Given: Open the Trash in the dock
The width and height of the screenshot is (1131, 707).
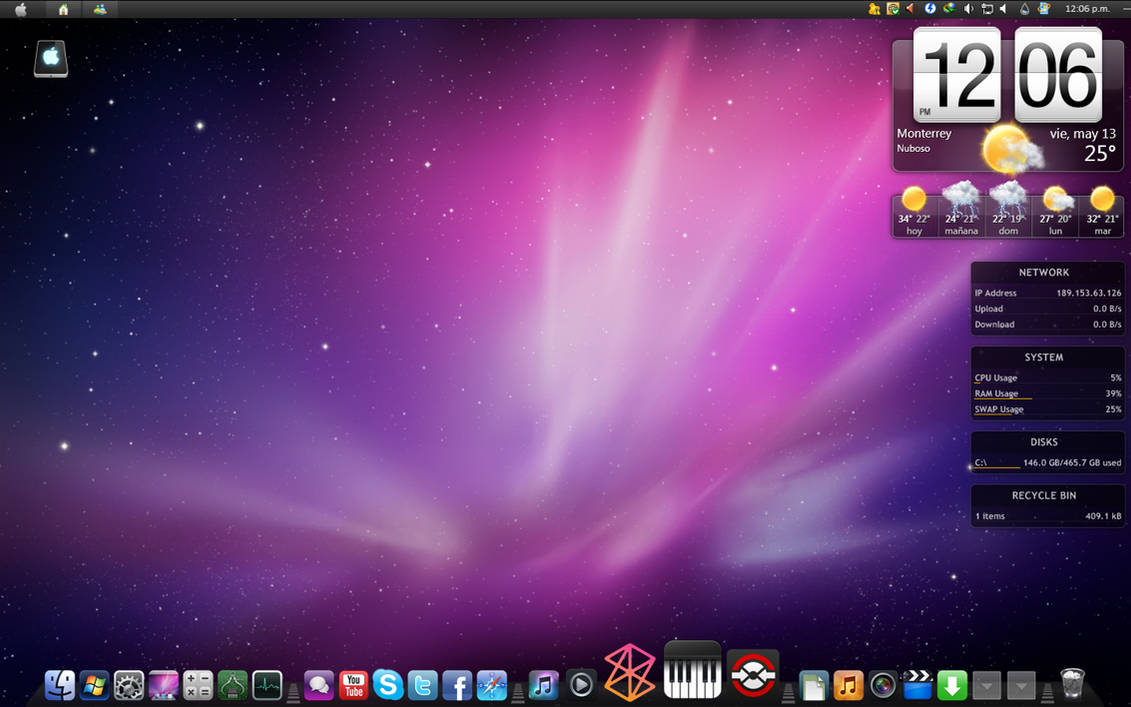Looking at the screenshot, I should tap(1072, 684).
